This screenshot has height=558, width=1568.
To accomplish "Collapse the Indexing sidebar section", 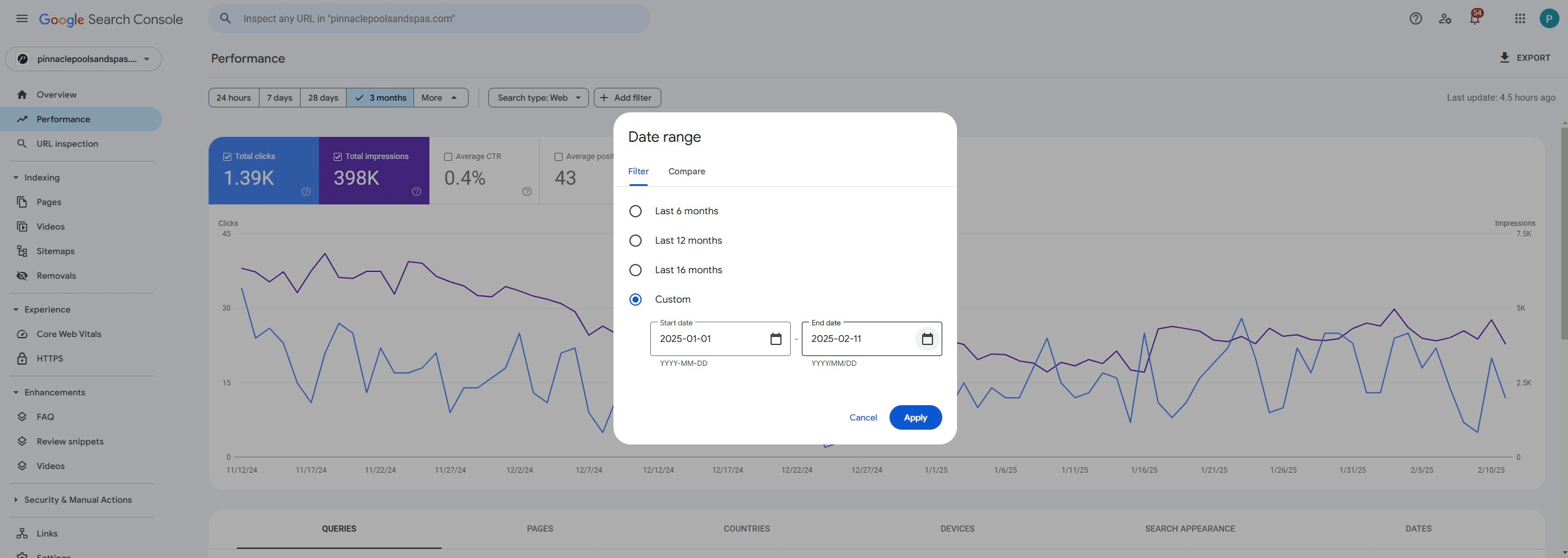I will [16, 177].
